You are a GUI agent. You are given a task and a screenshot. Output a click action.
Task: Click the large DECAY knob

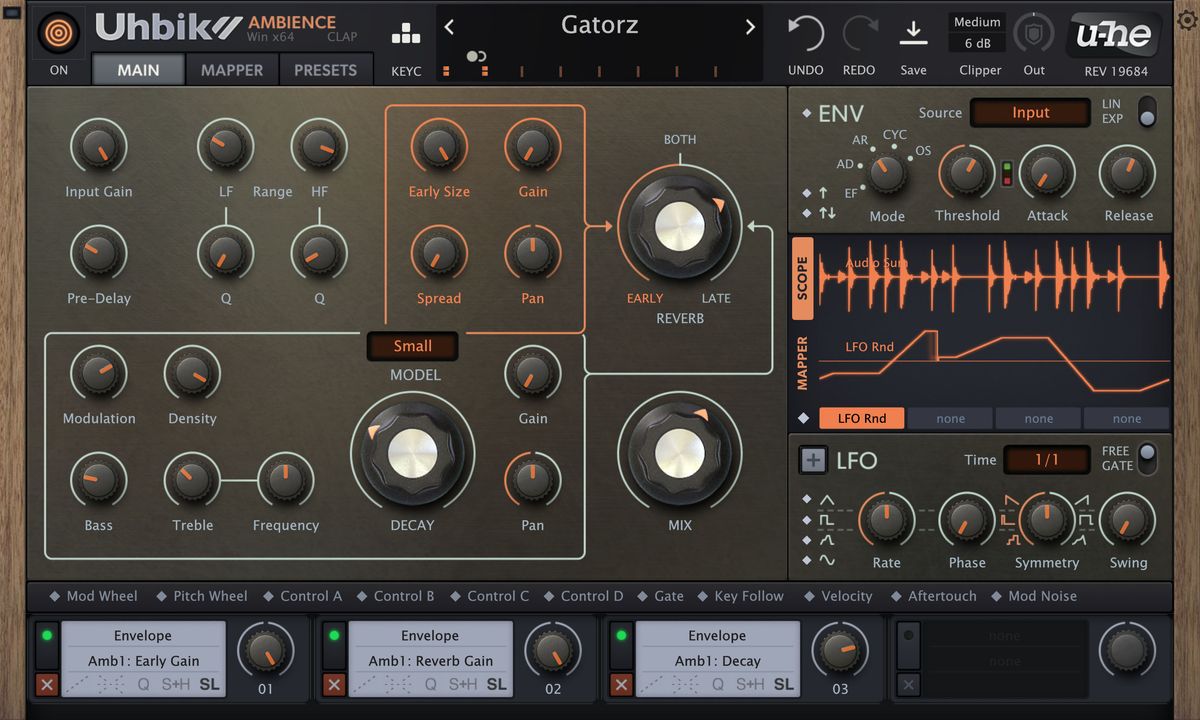click(413, 453)
